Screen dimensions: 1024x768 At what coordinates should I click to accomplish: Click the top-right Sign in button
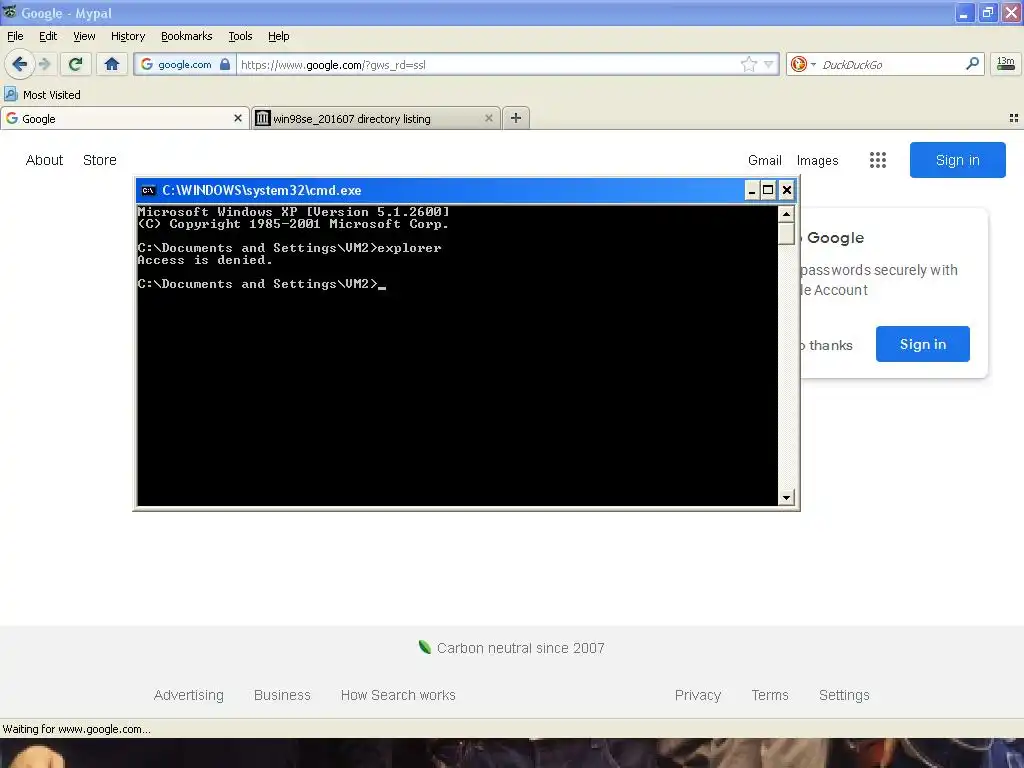(x=957, y=160)
